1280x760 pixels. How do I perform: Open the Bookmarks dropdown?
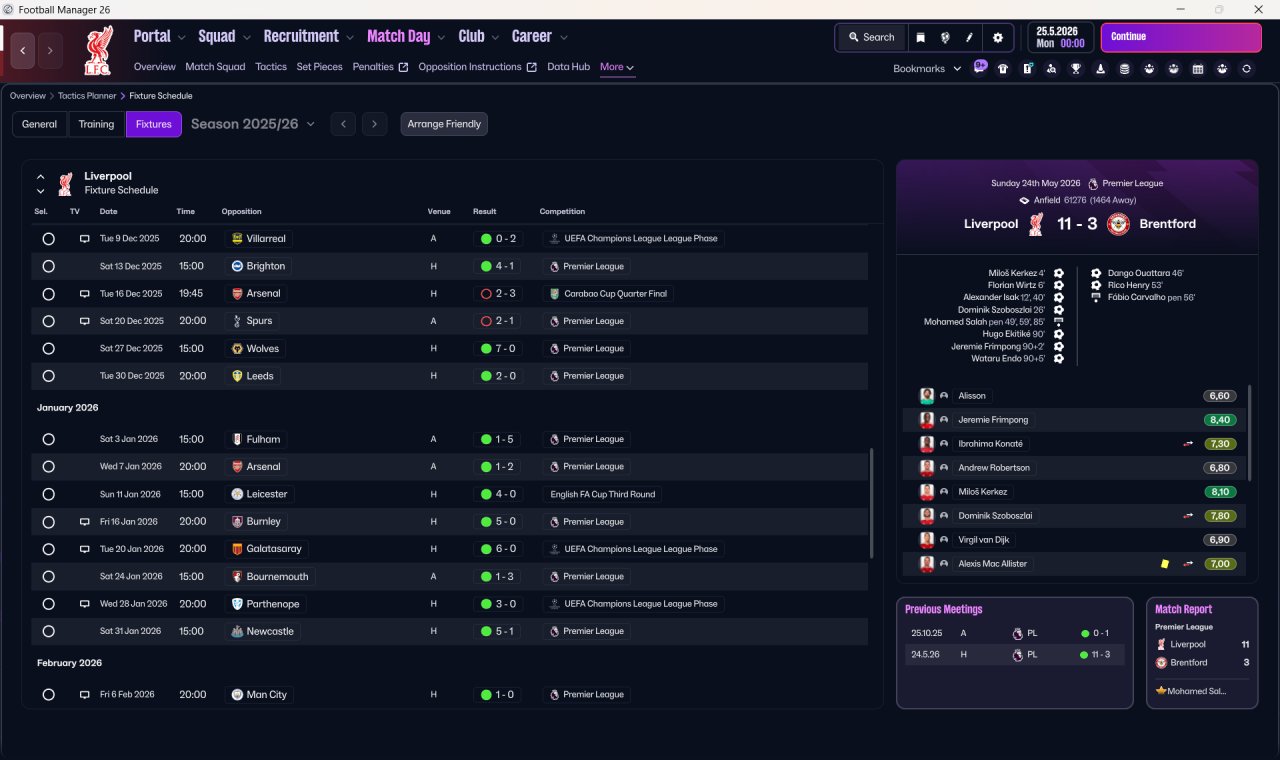[x=927, y=68]
